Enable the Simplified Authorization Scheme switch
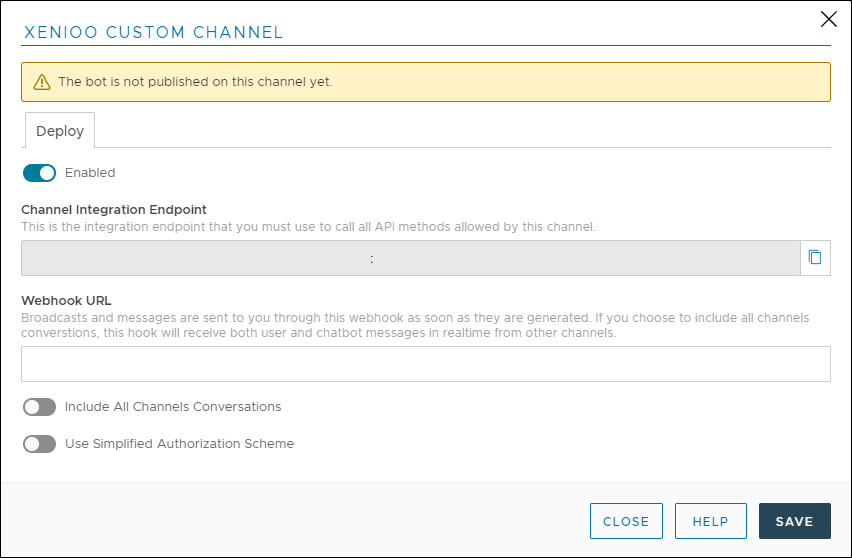852x558 pixels. coord(40,444)
